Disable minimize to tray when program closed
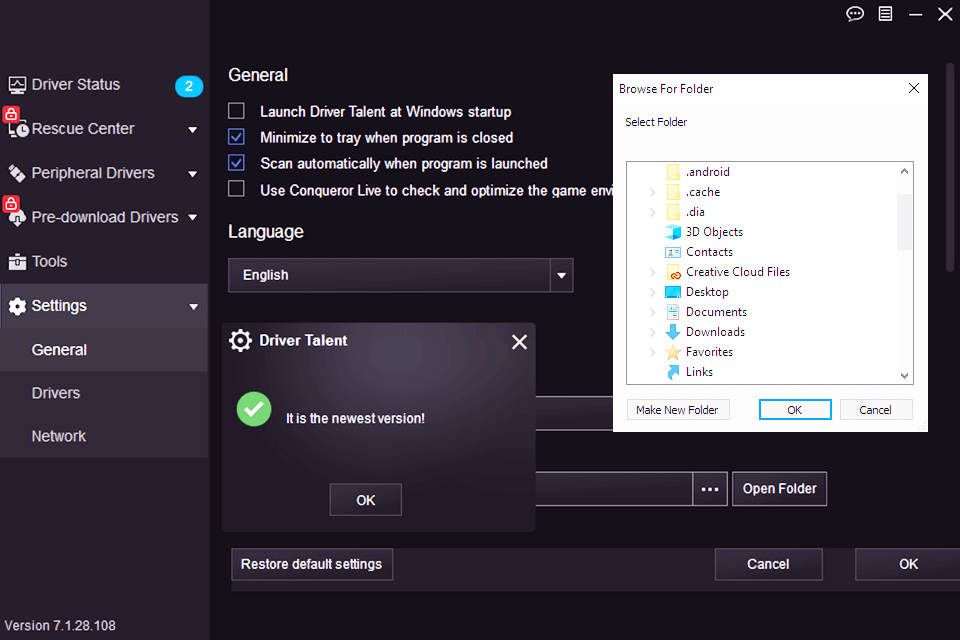The height and width of the screenshot is (640, 960). [x=235, y=137]
